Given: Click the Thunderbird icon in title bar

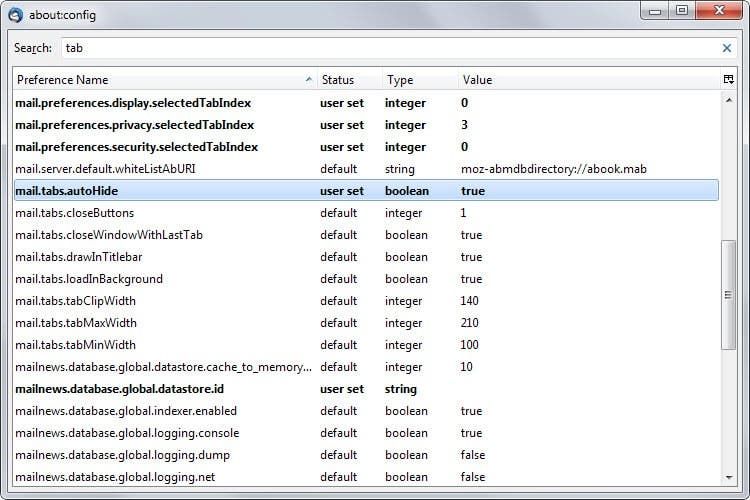Looking at the screenshot, I should (x=15, y=15).
